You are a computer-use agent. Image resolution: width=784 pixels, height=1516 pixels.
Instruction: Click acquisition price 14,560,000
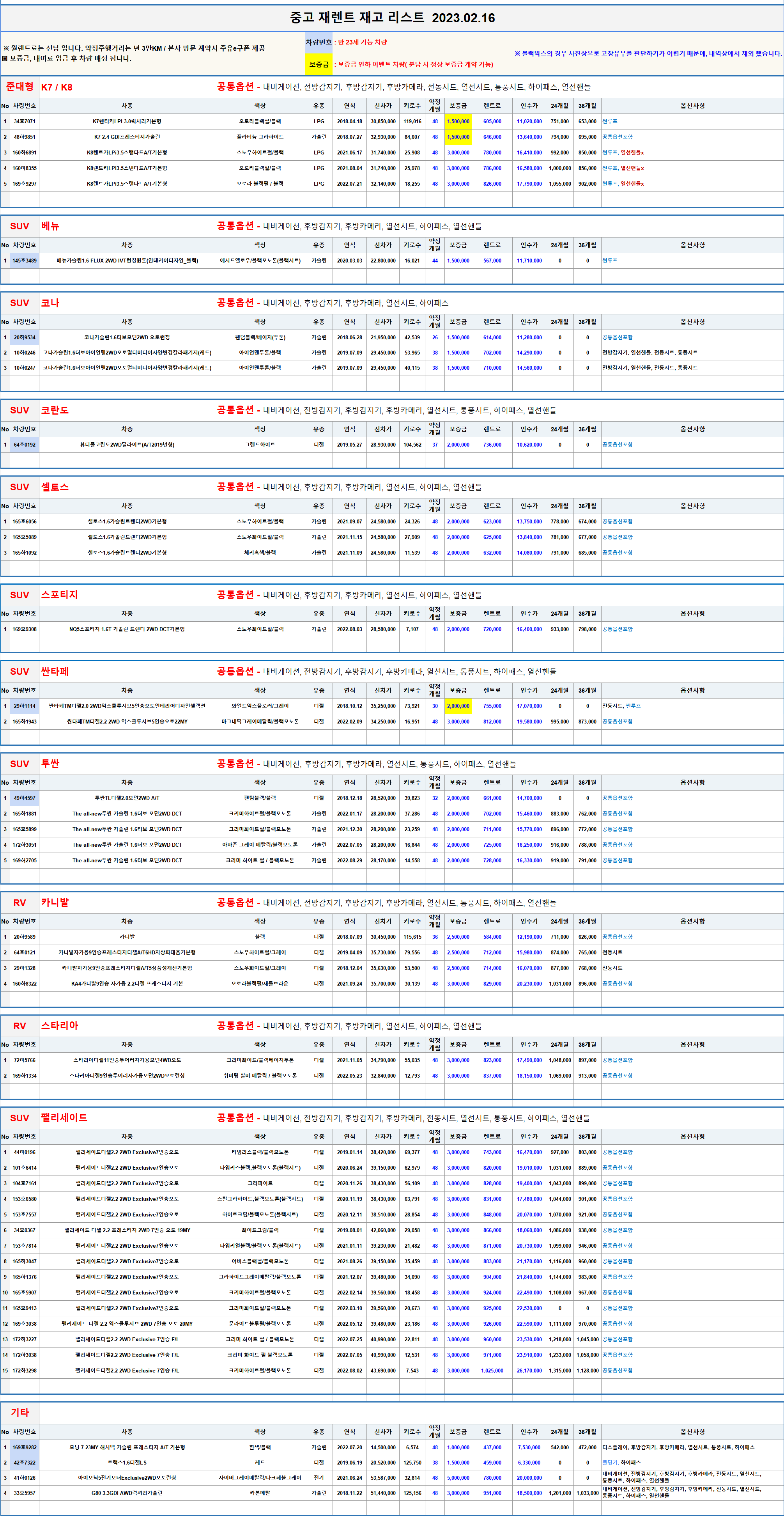(x=529, y=368)
